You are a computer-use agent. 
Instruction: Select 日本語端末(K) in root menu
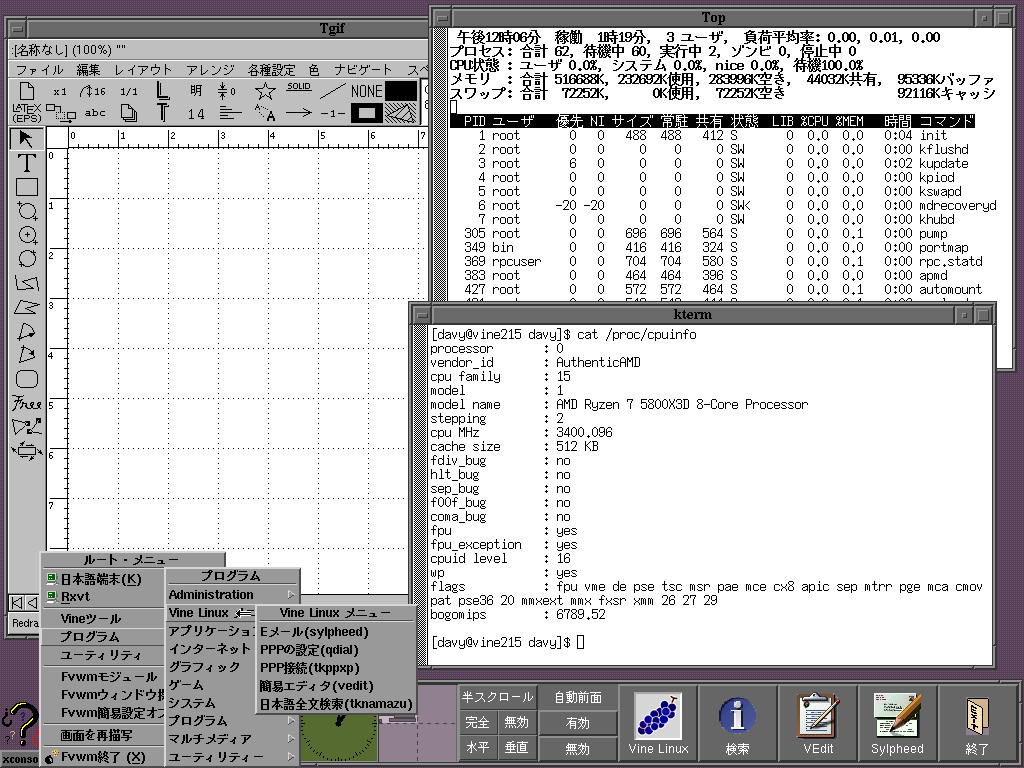click(x=103, y=579)
